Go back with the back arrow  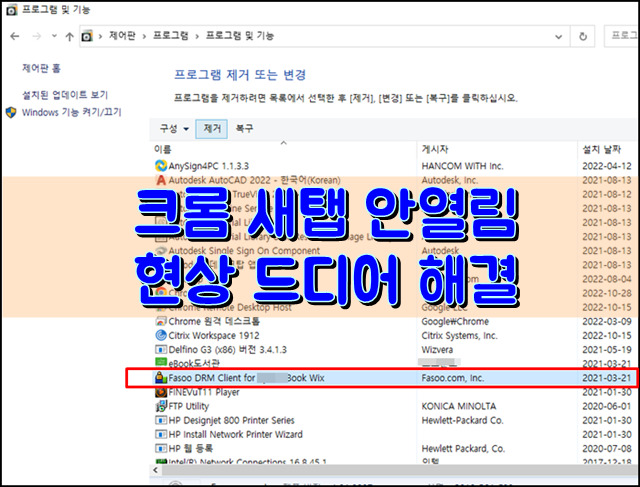(x=15, y=36)
